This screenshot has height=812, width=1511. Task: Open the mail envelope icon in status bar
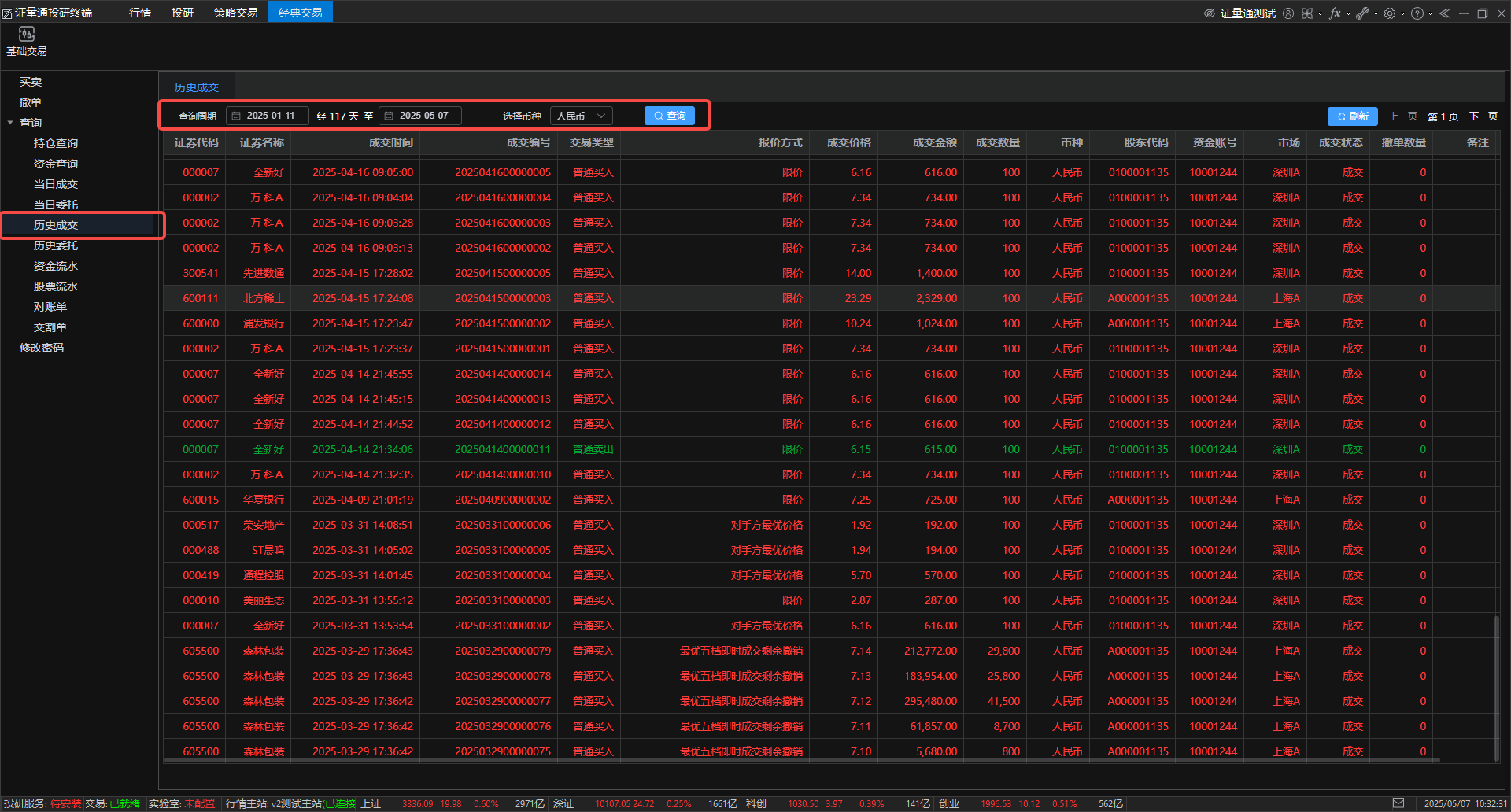point(1398,803)
